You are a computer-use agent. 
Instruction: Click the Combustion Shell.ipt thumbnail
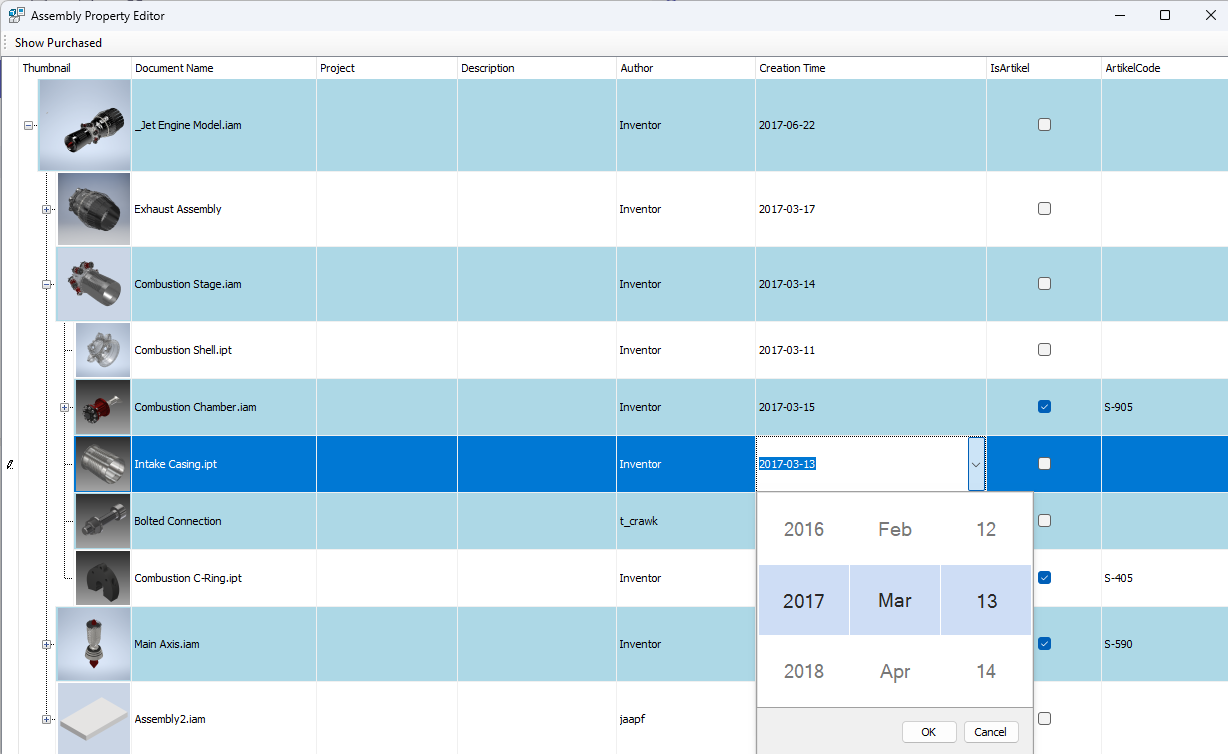(102, 349)
